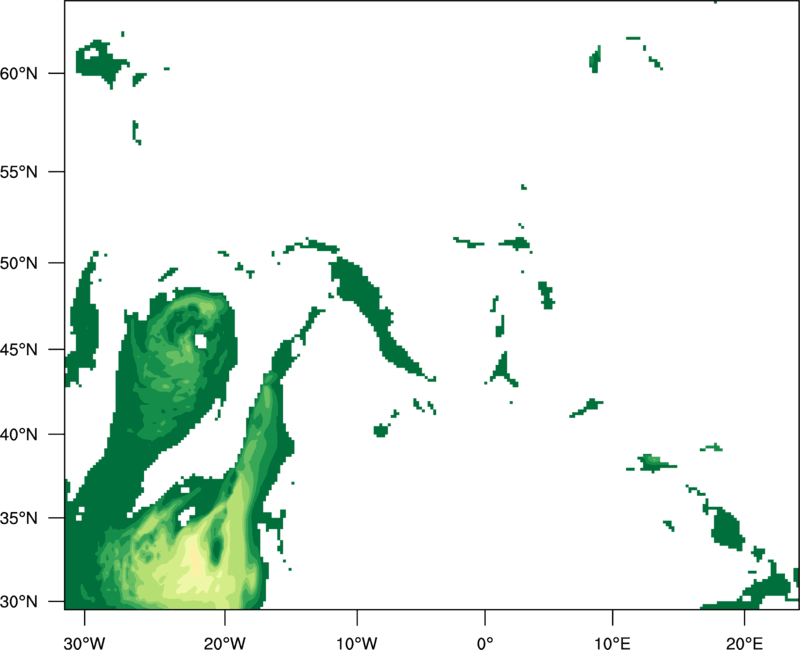Click the 10°E longitude label
The width and height of the screenshot is (800, 650).
tap(612, 641)
